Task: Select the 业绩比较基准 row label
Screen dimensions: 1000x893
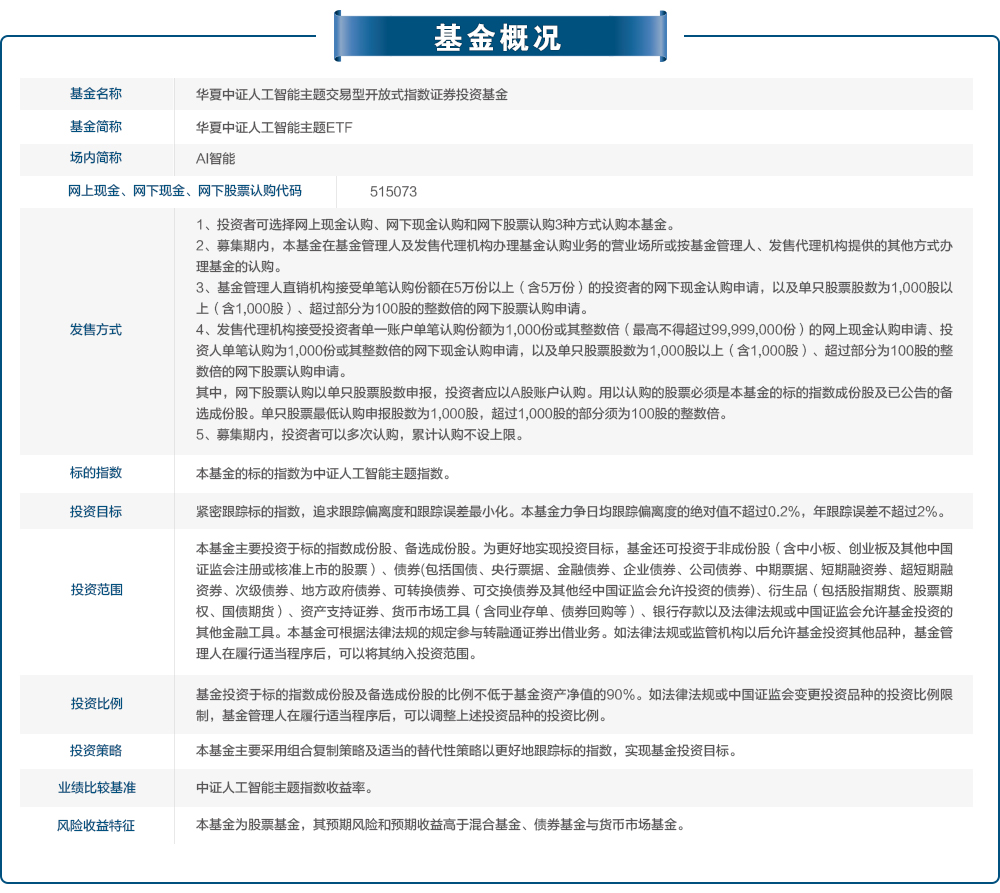Action: point(96,788)
